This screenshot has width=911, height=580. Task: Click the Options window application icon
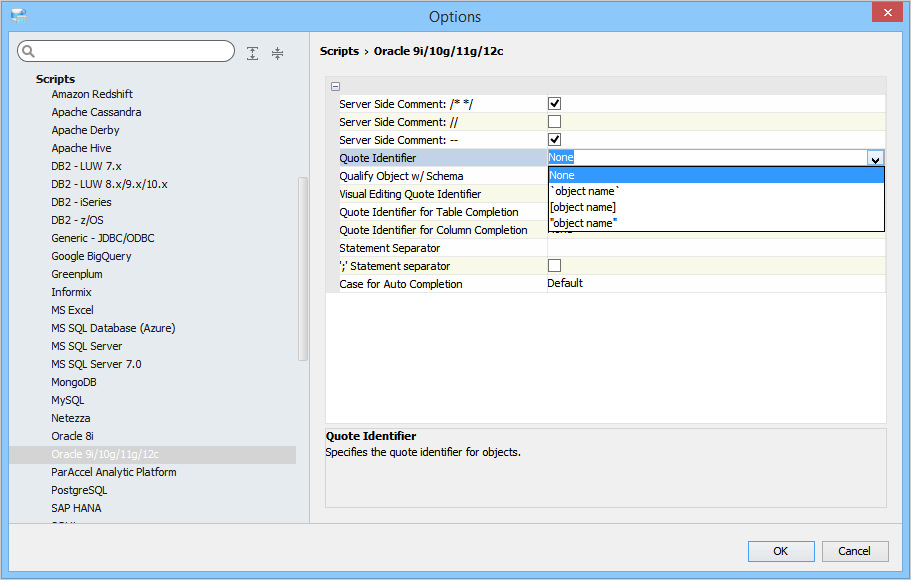pos(19,16)
